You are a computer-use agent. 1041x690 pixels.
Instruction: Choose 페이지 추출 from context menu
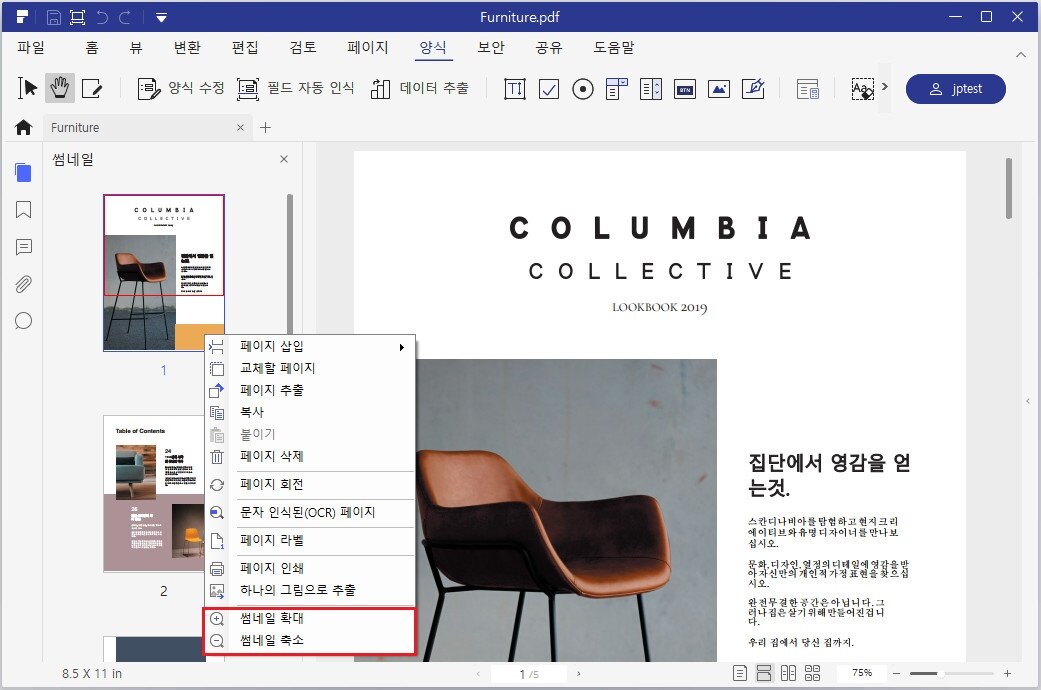pyautogui.click(x=310, y=390)
